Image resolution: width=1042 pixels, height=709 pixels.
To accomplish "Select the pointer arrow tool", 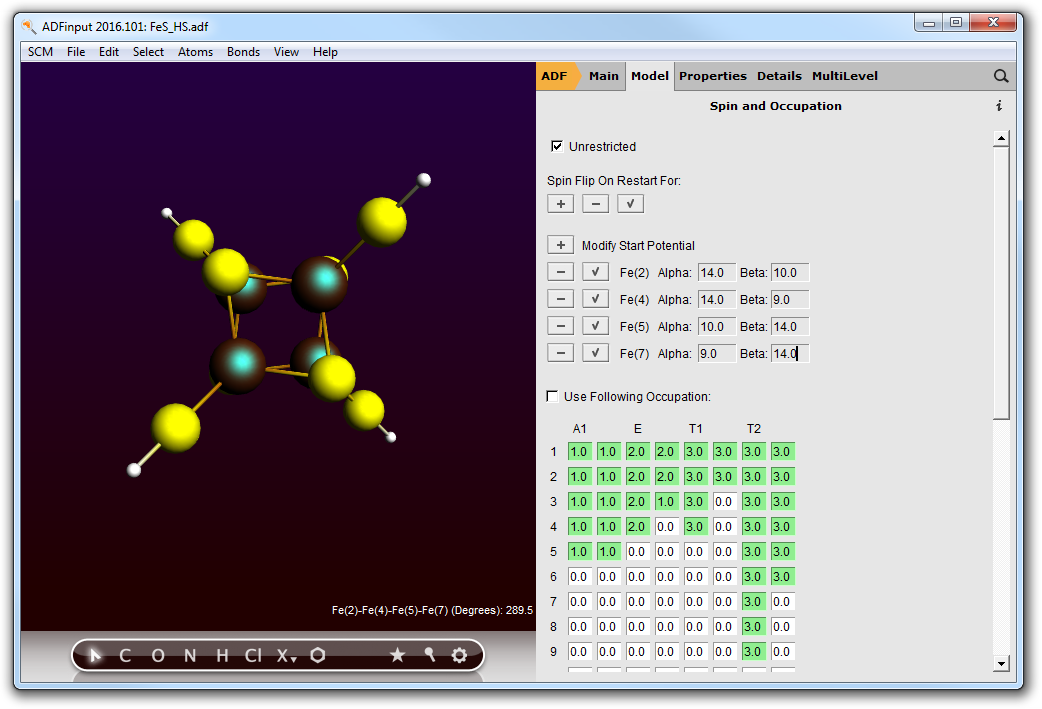I will click(94, 656).
